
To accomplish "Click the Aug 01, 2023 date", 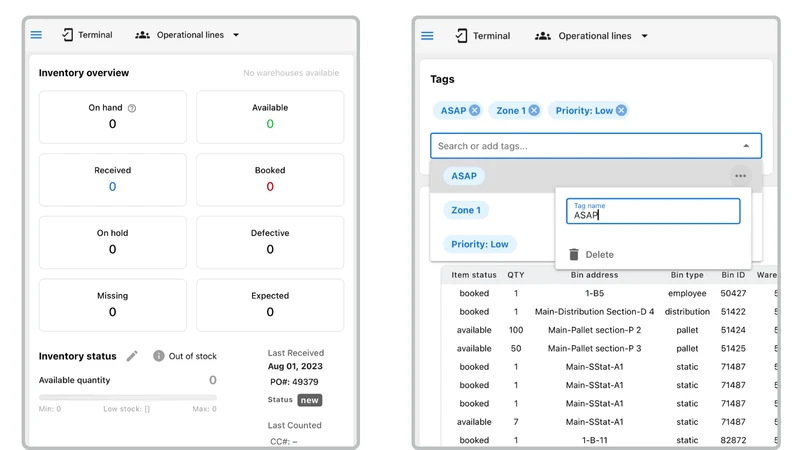I will [x=295, y=366].
